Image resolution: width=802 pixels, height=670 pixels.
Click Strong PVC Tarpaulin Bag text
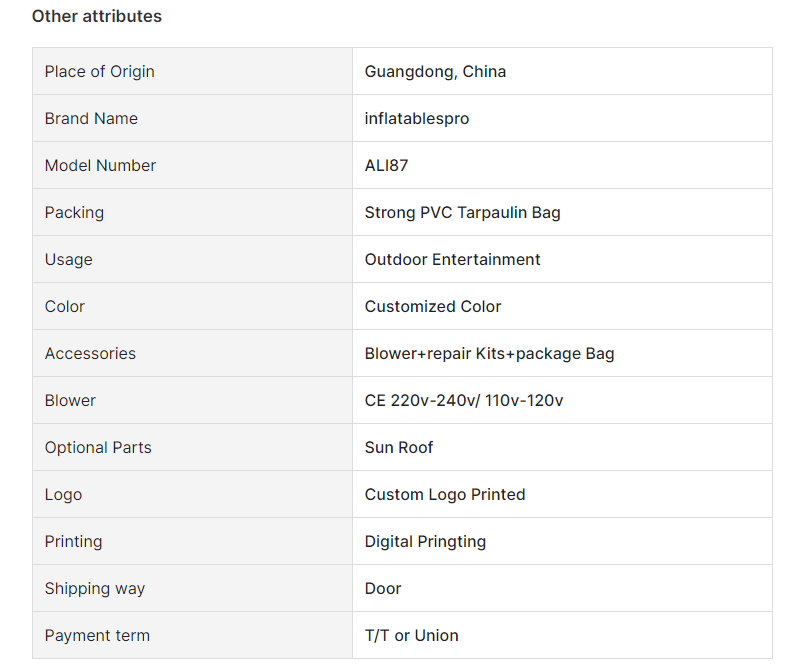coord(462,213)
